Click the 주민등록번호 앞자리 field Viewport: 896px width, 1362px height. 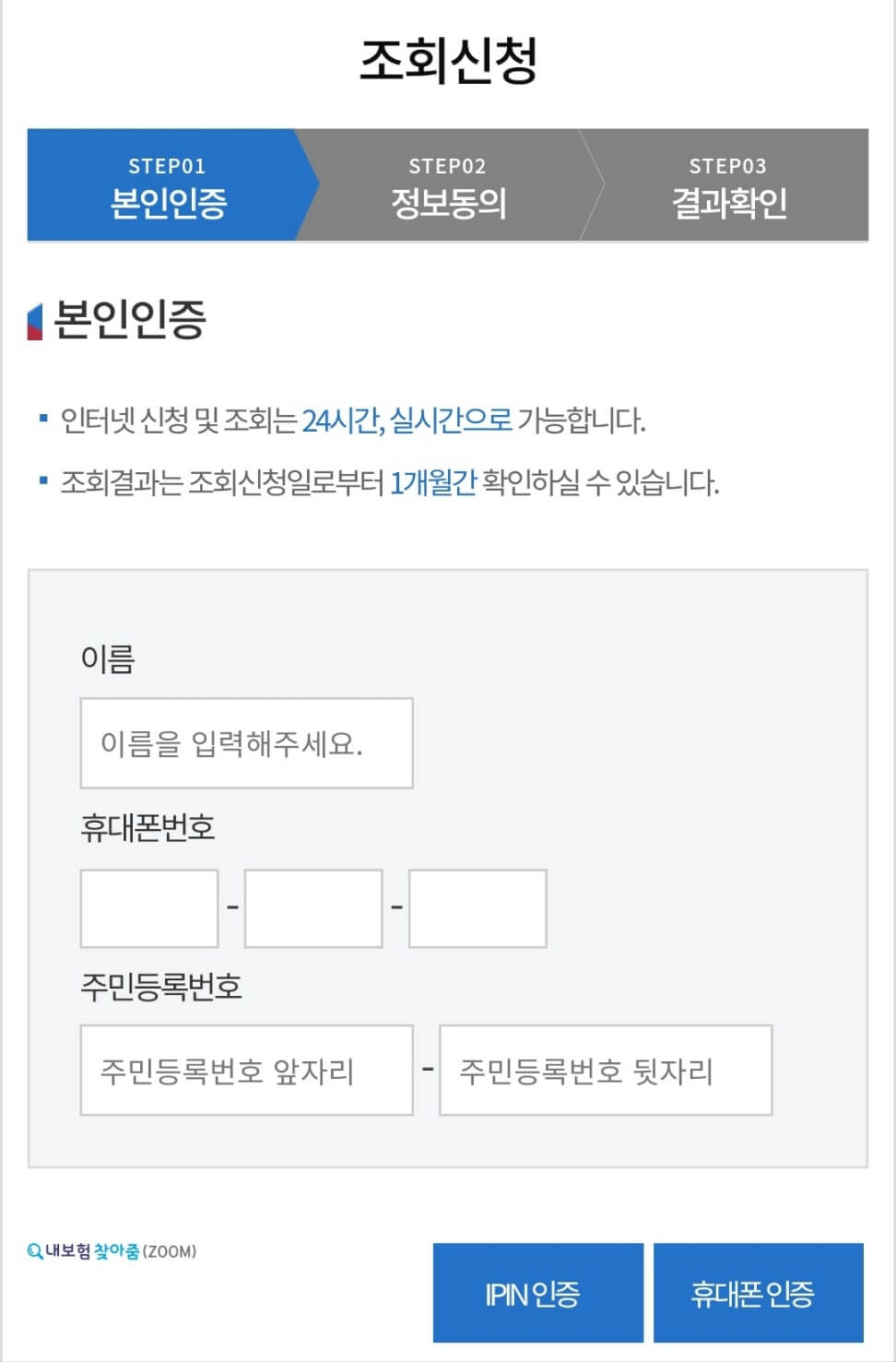247,1069
